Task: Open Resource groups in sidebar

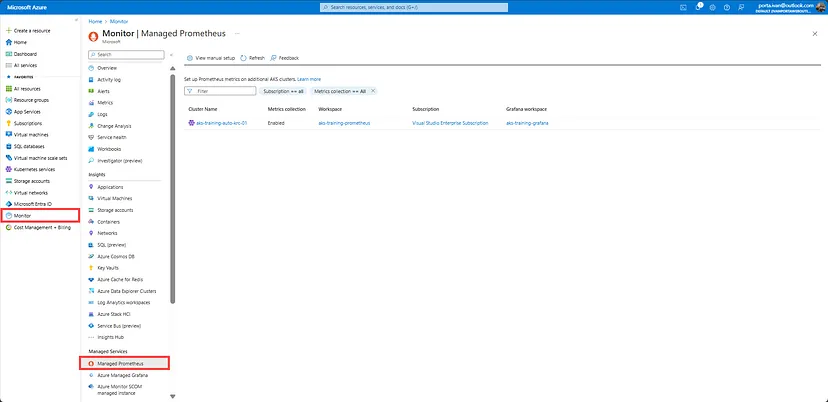Action: 31,100
